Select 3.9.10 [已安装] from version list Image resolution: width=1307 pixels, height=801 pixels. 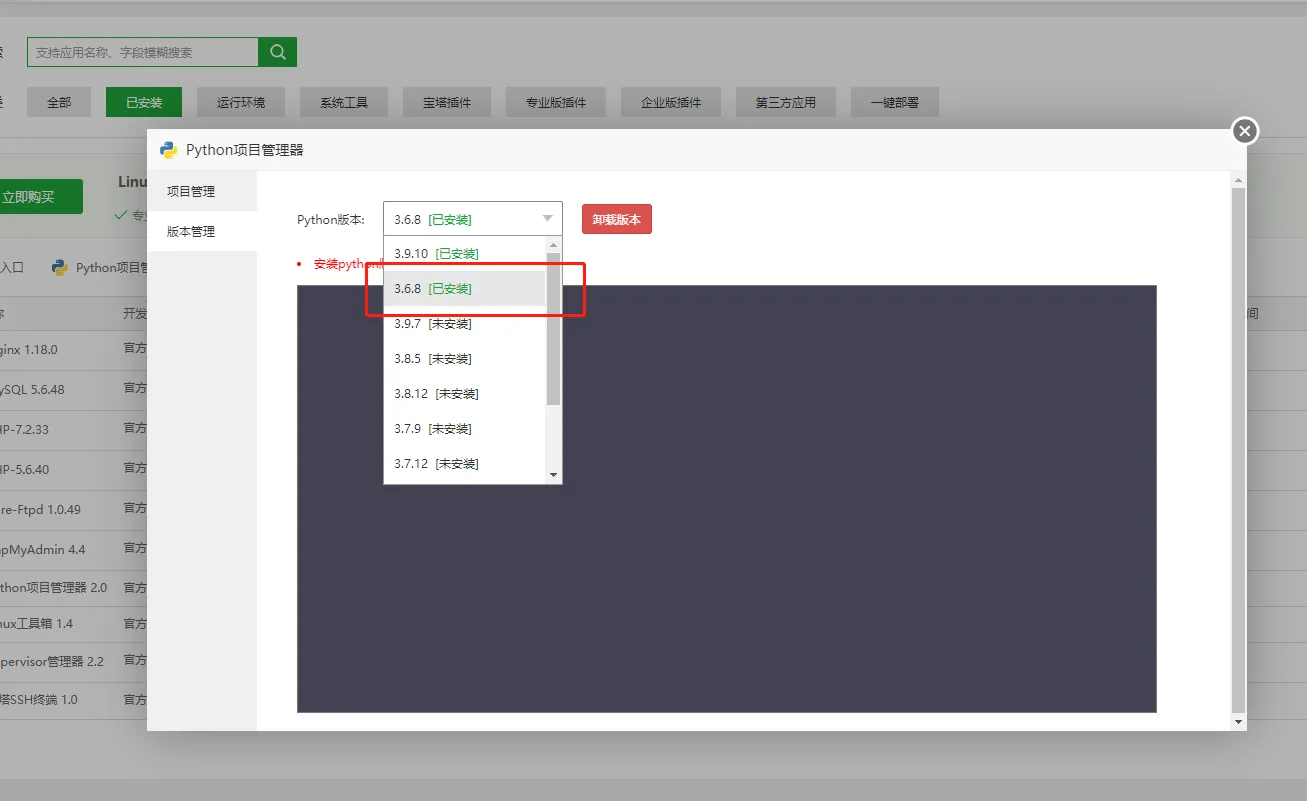[465, 254]
